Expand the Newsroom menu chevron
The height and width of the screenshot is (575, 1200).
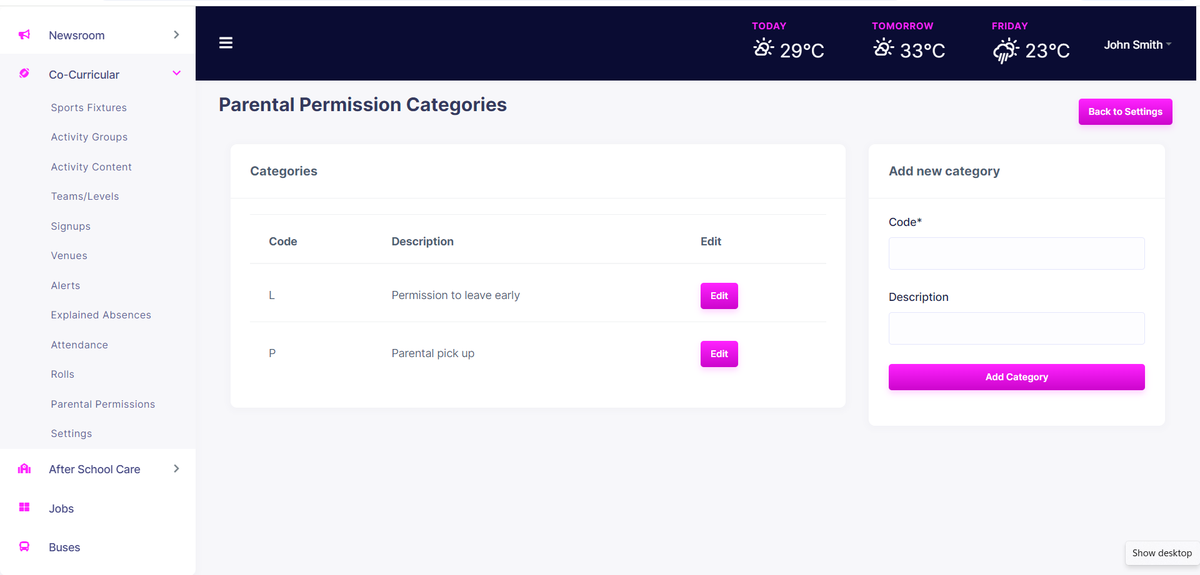[176, 35]
